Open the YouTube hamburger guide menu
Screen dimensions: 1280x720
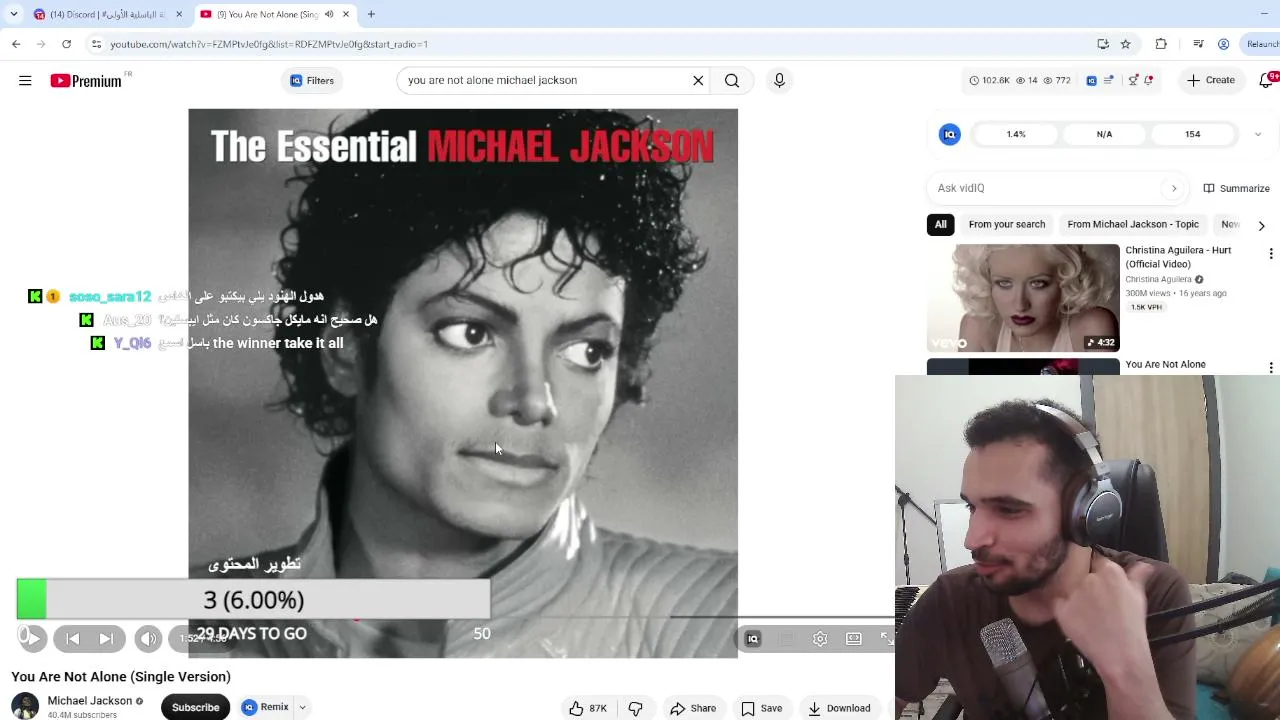coord(25,81)
